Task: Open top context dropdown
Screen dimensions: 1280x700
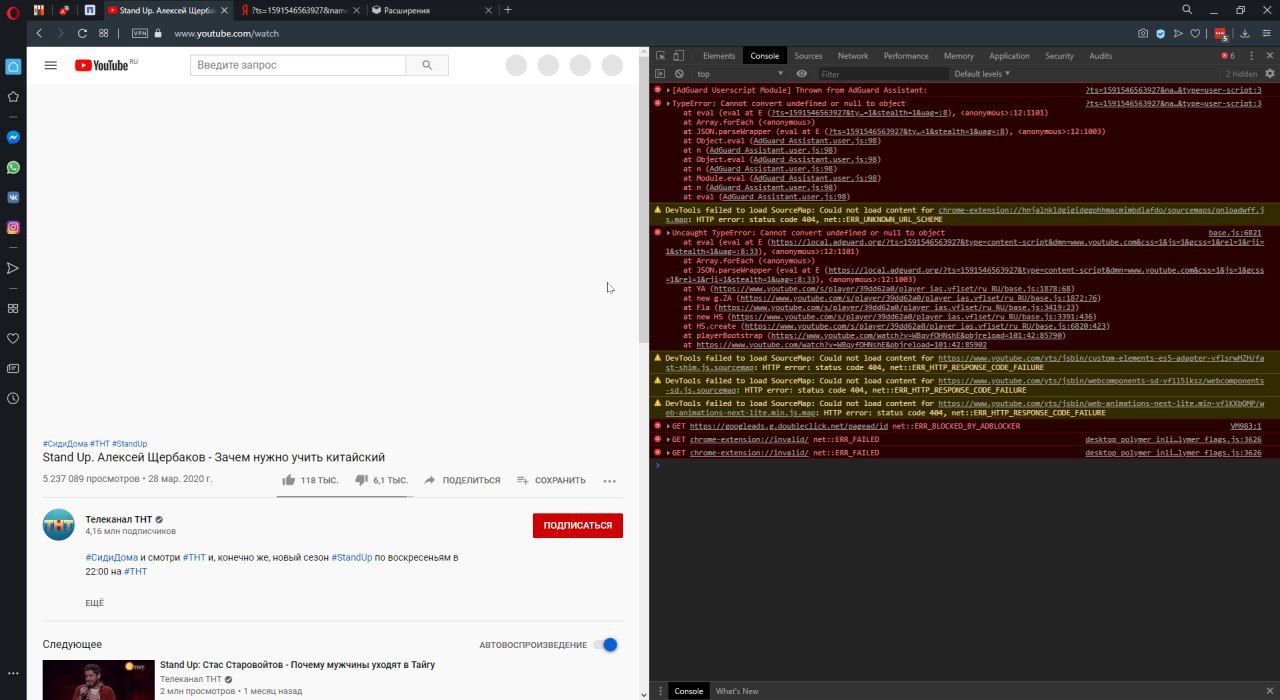Action: coord(740,74)
